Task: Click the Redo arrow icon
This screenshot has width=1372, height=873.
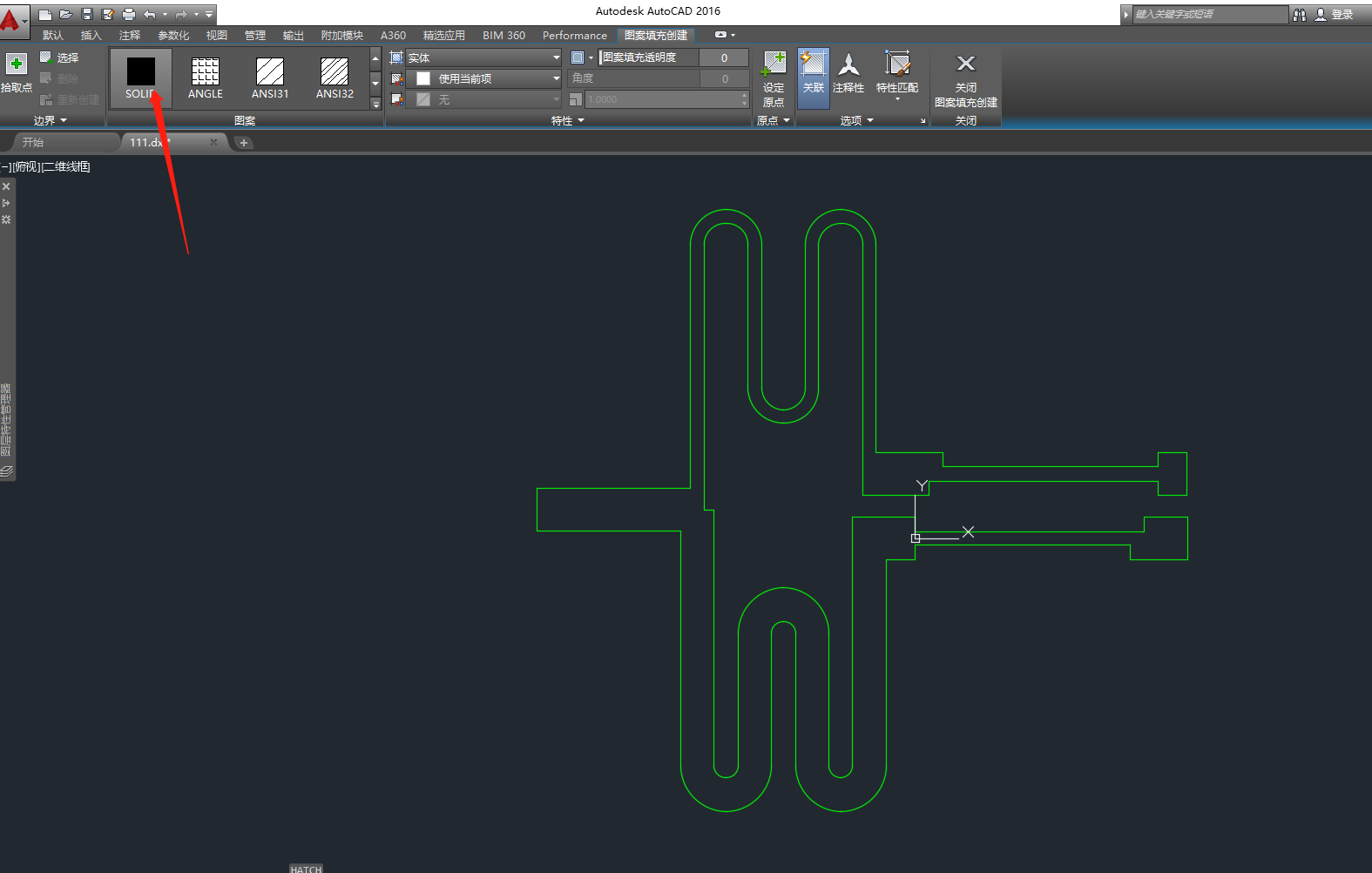Action: click(x=181, y=14)
